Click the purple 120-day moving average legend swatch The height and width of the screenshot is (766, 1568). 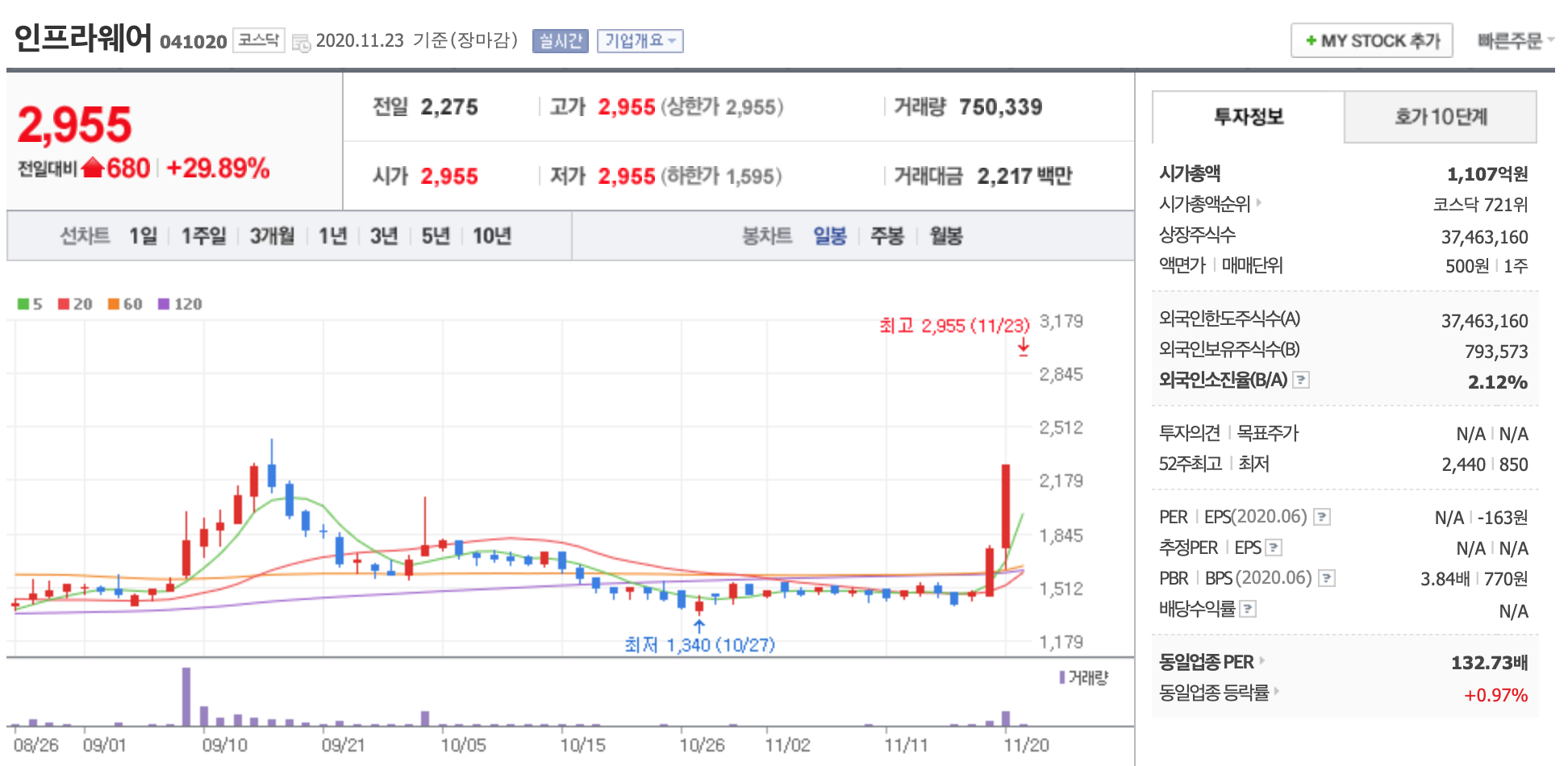(x=164, y=304)
